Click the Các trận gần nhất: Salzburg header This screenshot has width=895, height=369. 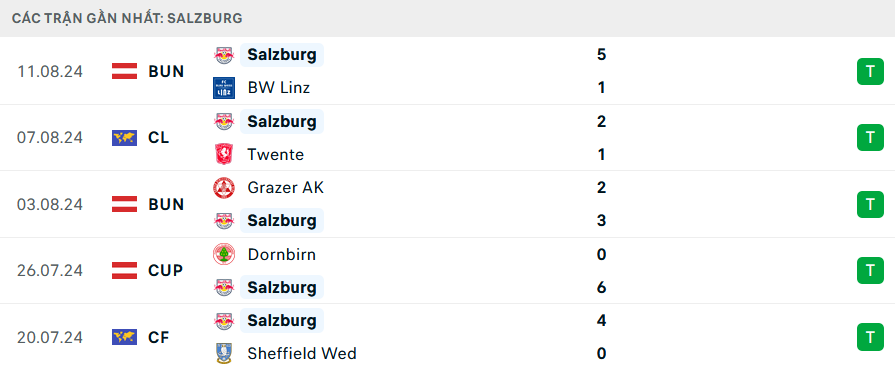tap(127, 18)
